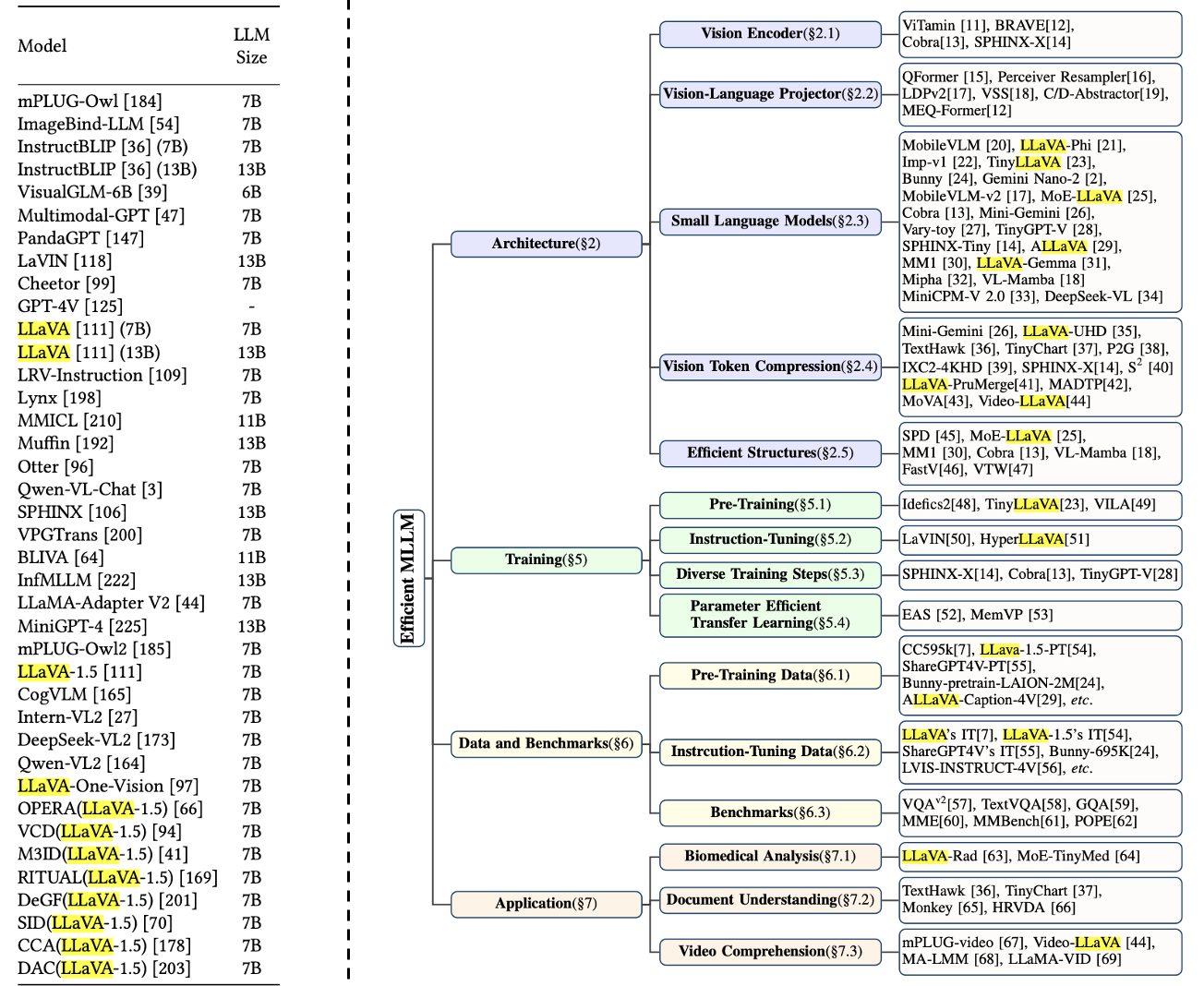
Task: Select the "BLIVA [64]" row
Action: tap(148, 558)
